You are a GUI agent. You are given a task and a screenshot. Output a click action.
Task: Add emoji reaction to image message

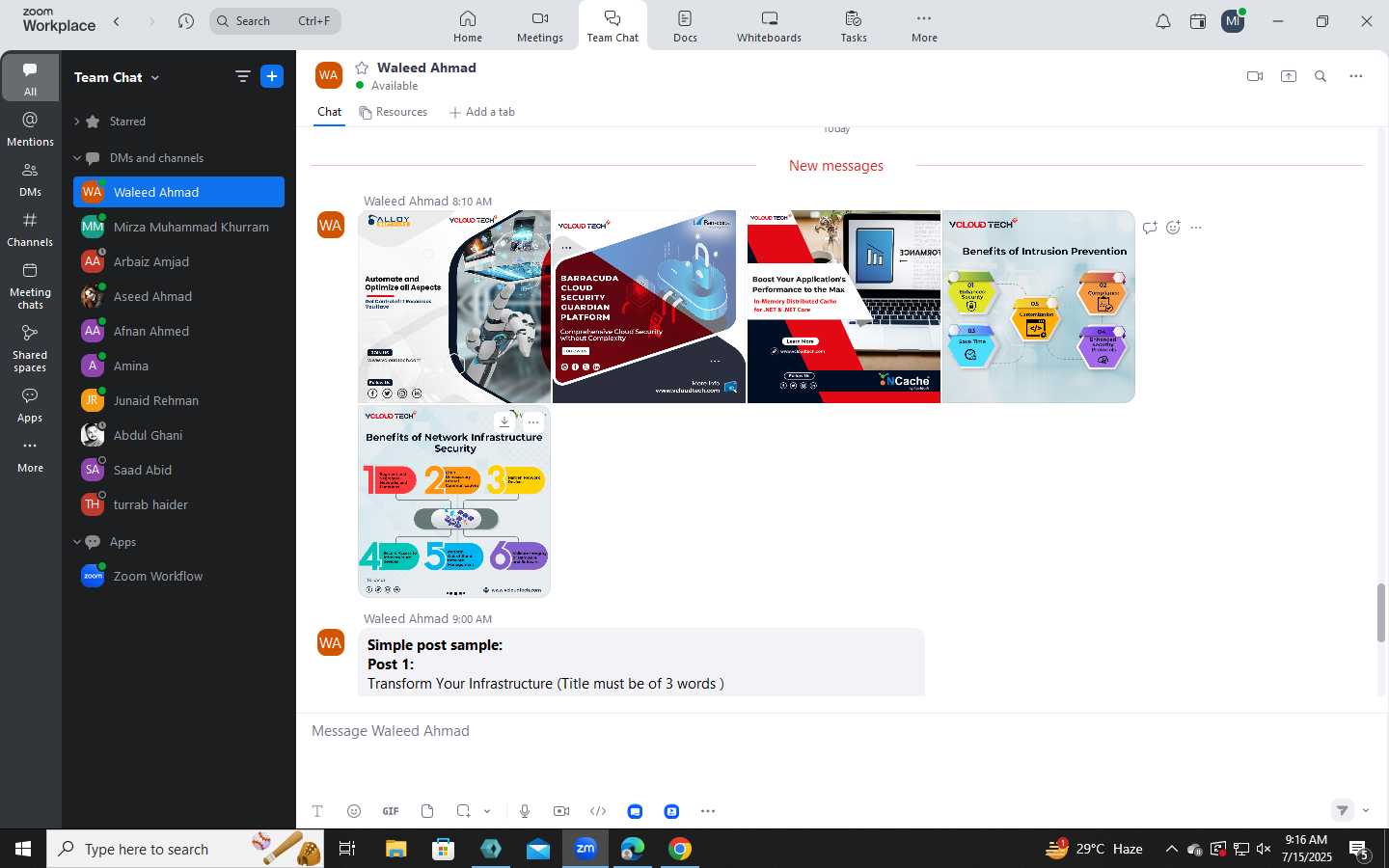click(1173, 228)
